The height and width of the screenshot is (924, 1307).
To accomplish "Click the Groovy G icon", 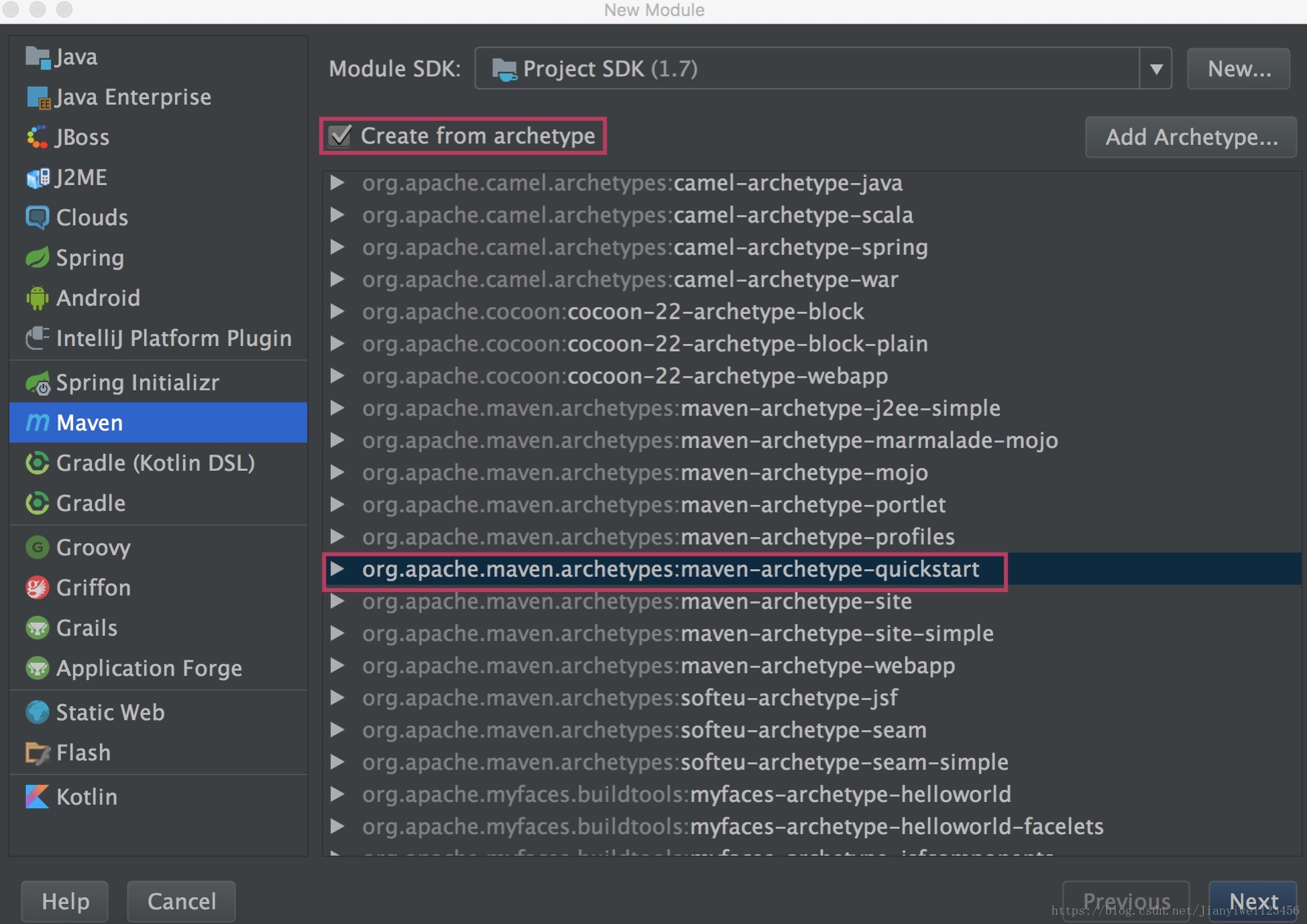I will point(38,548).
